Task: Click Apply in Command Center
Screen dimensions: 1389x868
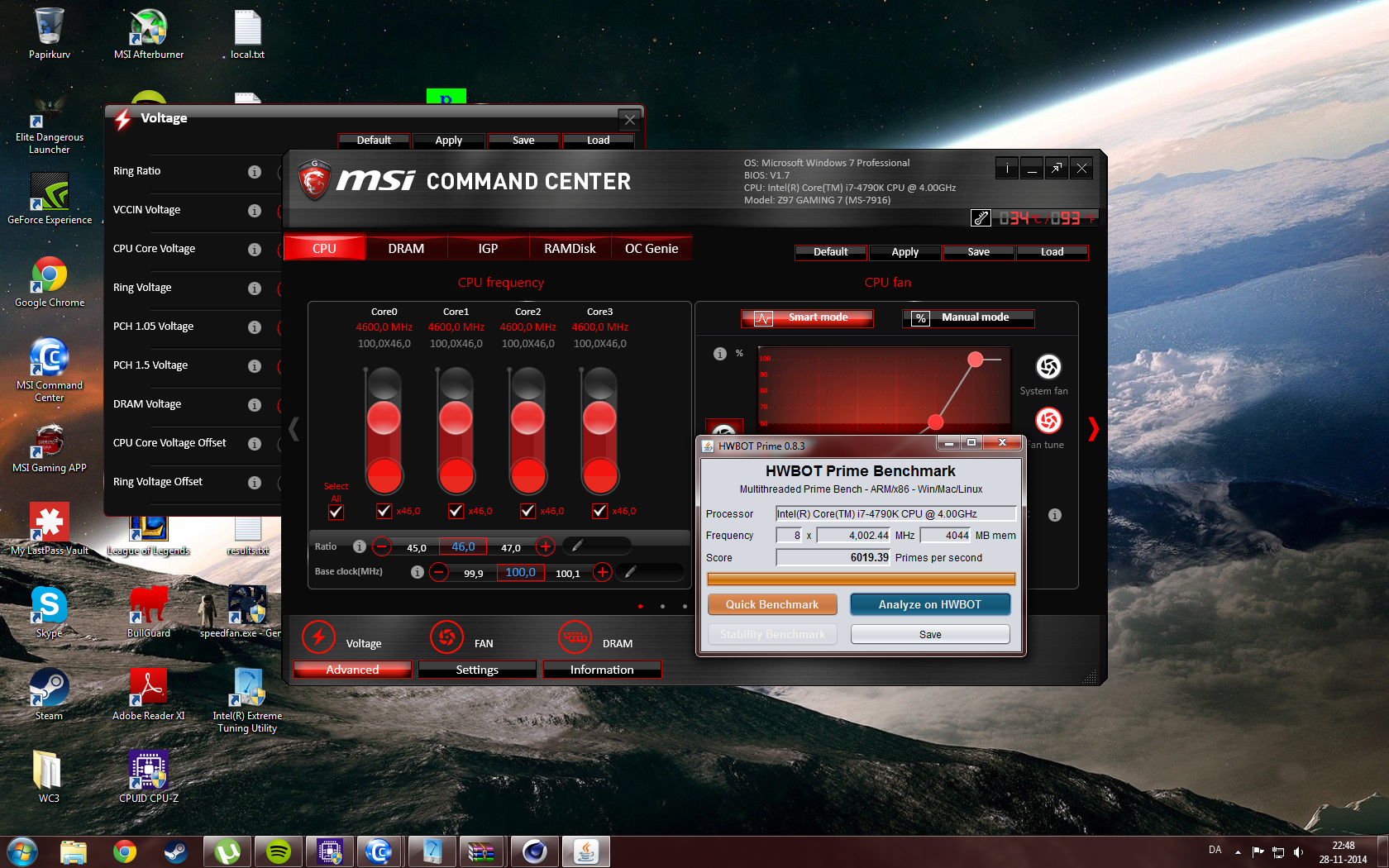Action: (x=905, y=252)
